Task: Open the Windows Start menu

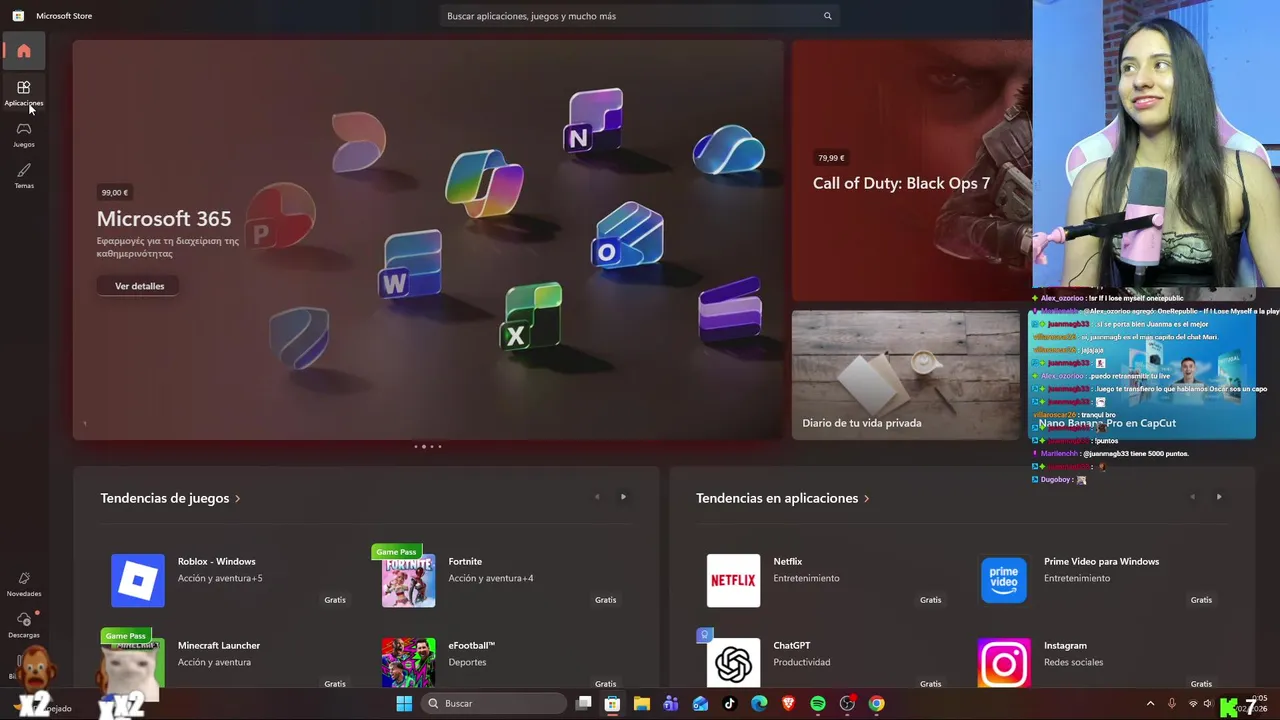Action: point(404,704)
